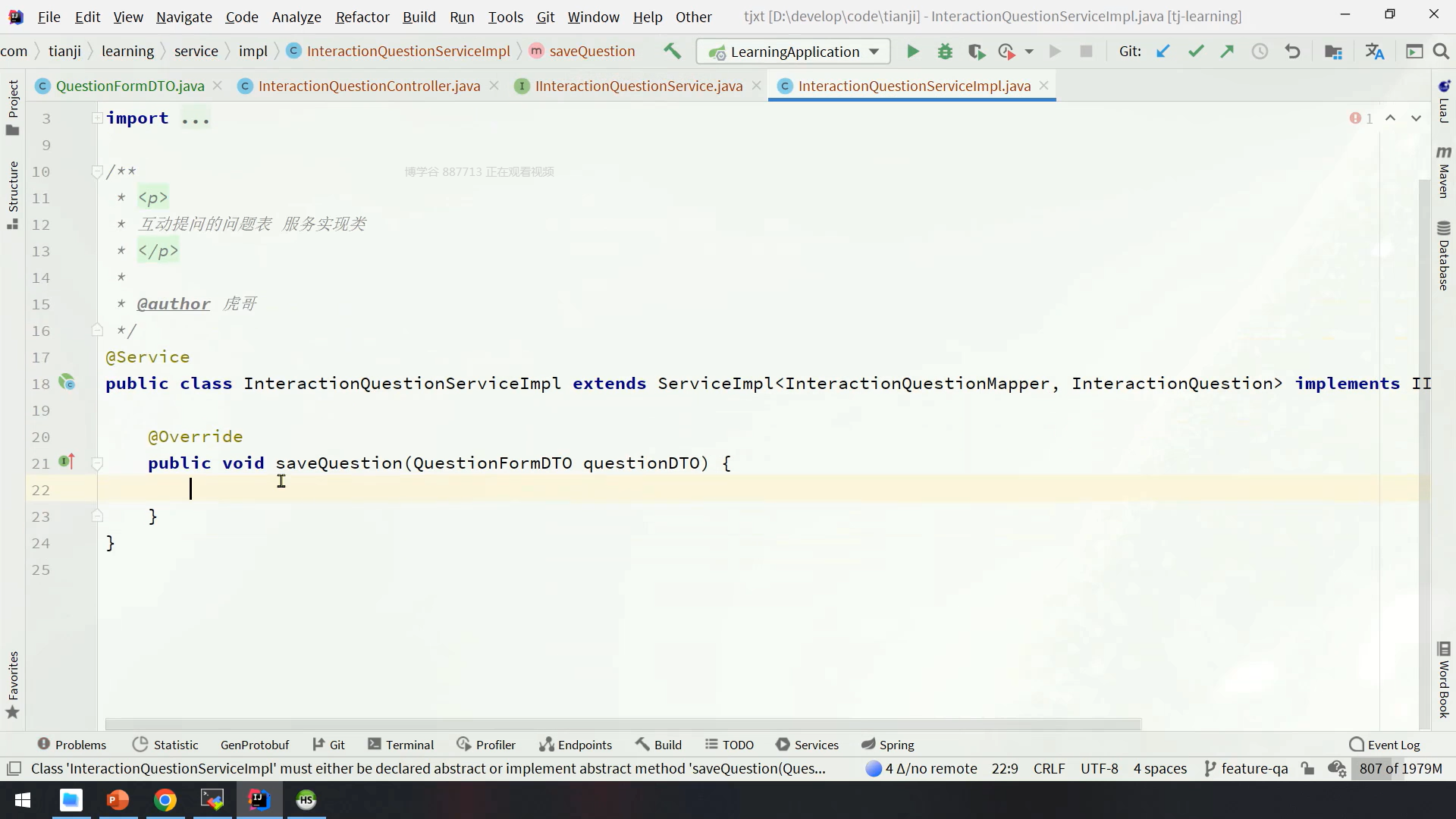
Task: Click the Debug bug icon
Action: (945, 52)
